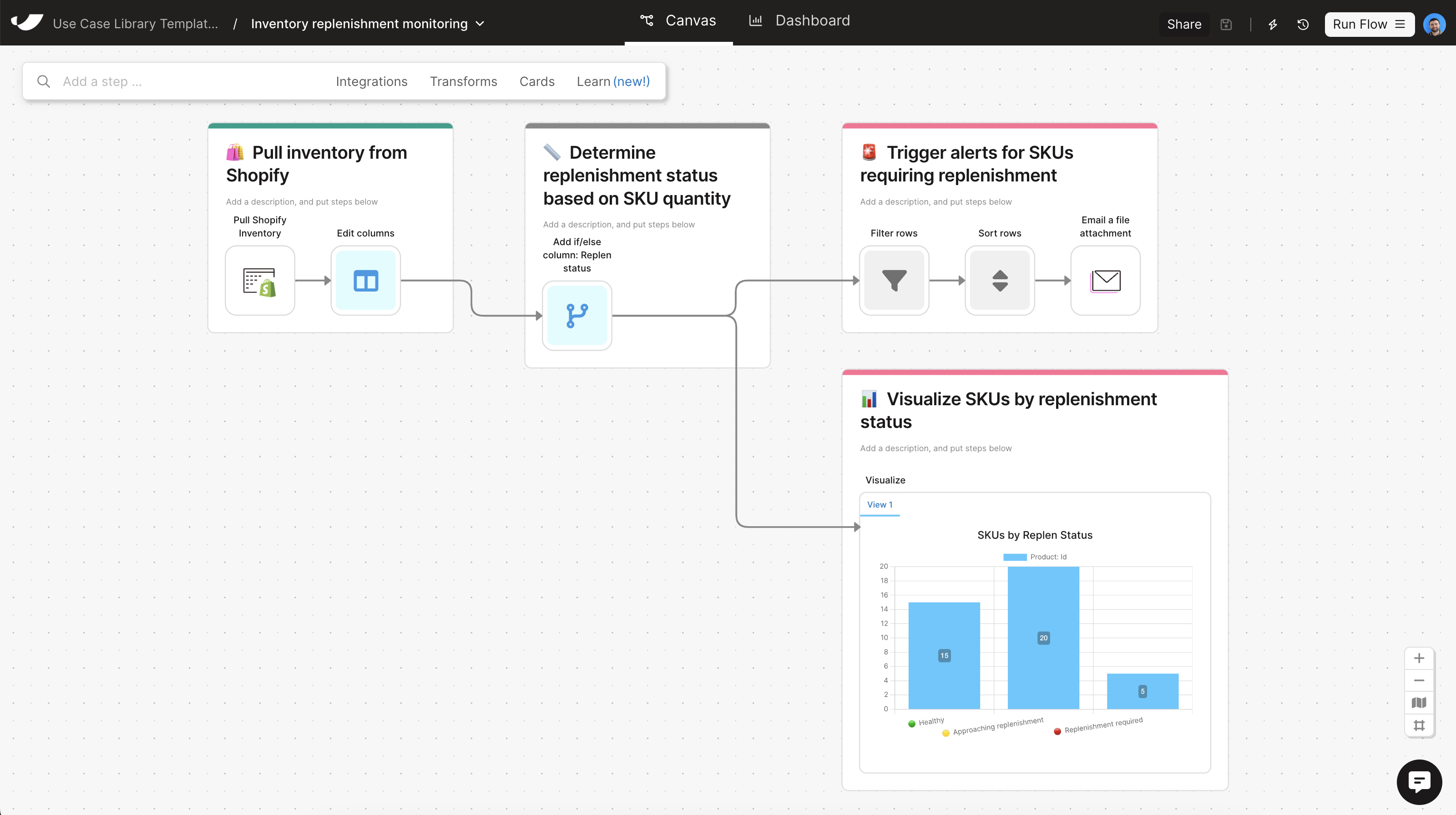The image size is (1456, 815).
Task: Open Use Case Library Templates breadcrumb
Action: [x=135, y=24]
